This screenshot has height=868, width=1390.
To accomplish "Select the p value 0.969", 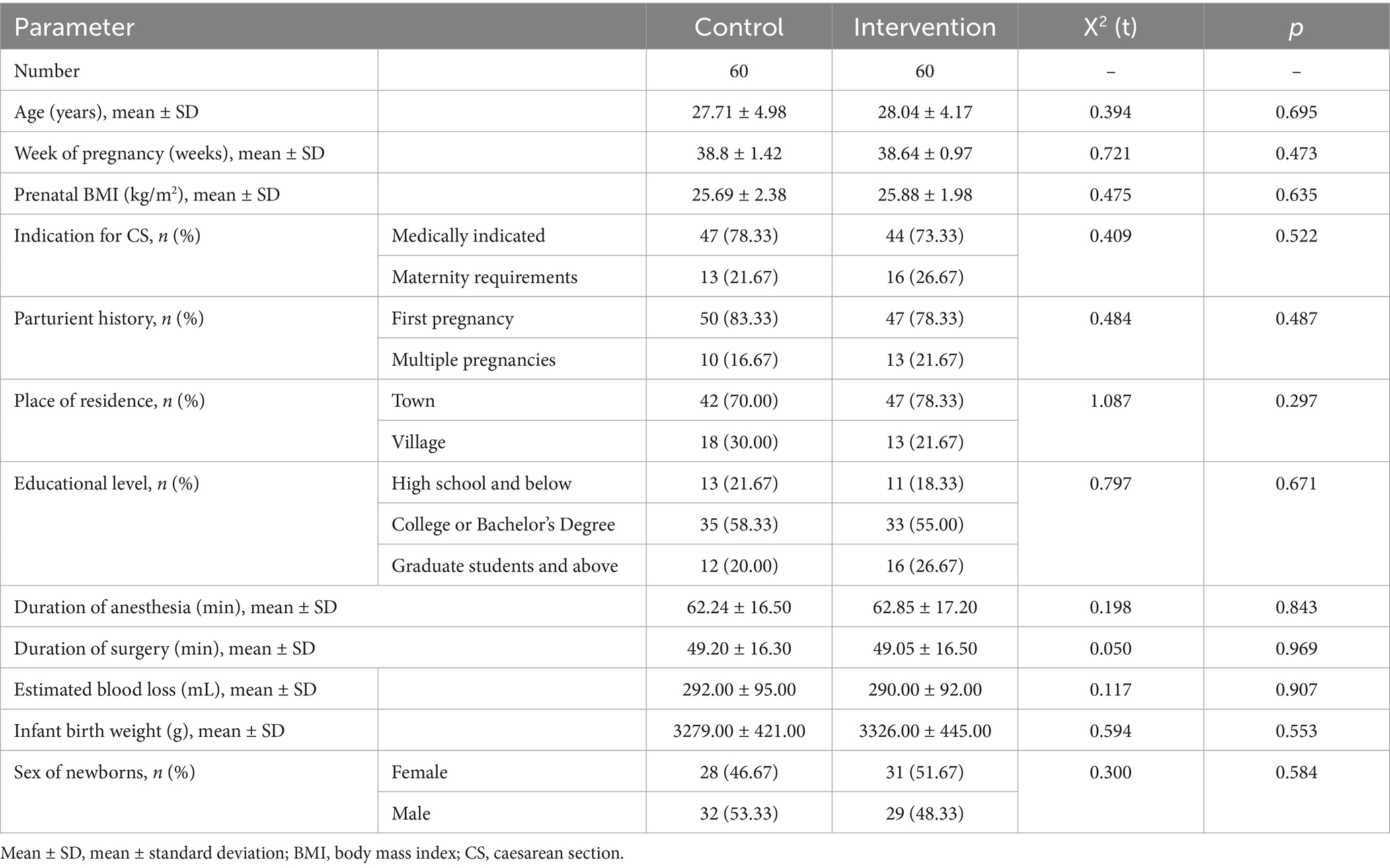I will (1295, 648).
